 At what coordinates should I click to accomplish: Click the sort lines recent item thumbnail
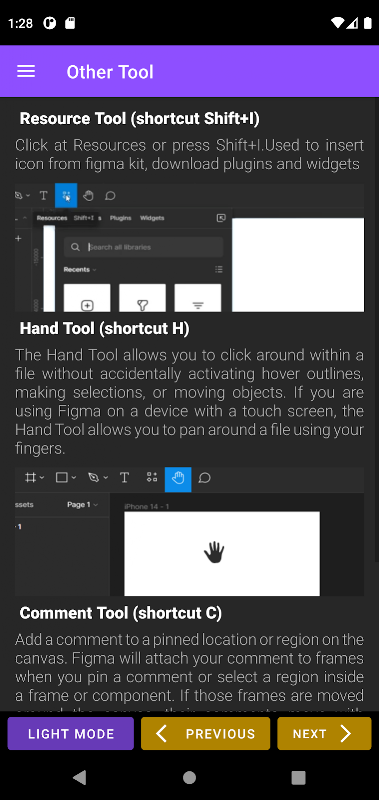tap(198, 298)
